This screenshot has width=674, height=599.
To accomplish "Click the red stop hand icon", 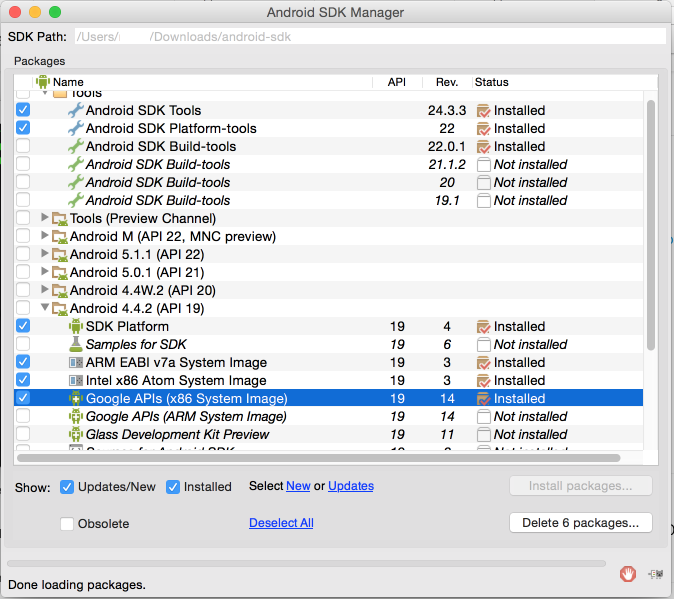I will pos(628,573).
